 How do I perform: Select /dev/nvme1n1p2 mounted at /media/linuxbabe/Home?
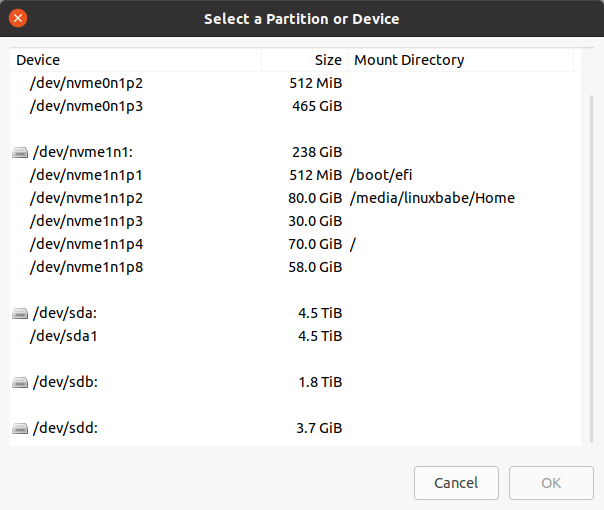pos(87,198)
